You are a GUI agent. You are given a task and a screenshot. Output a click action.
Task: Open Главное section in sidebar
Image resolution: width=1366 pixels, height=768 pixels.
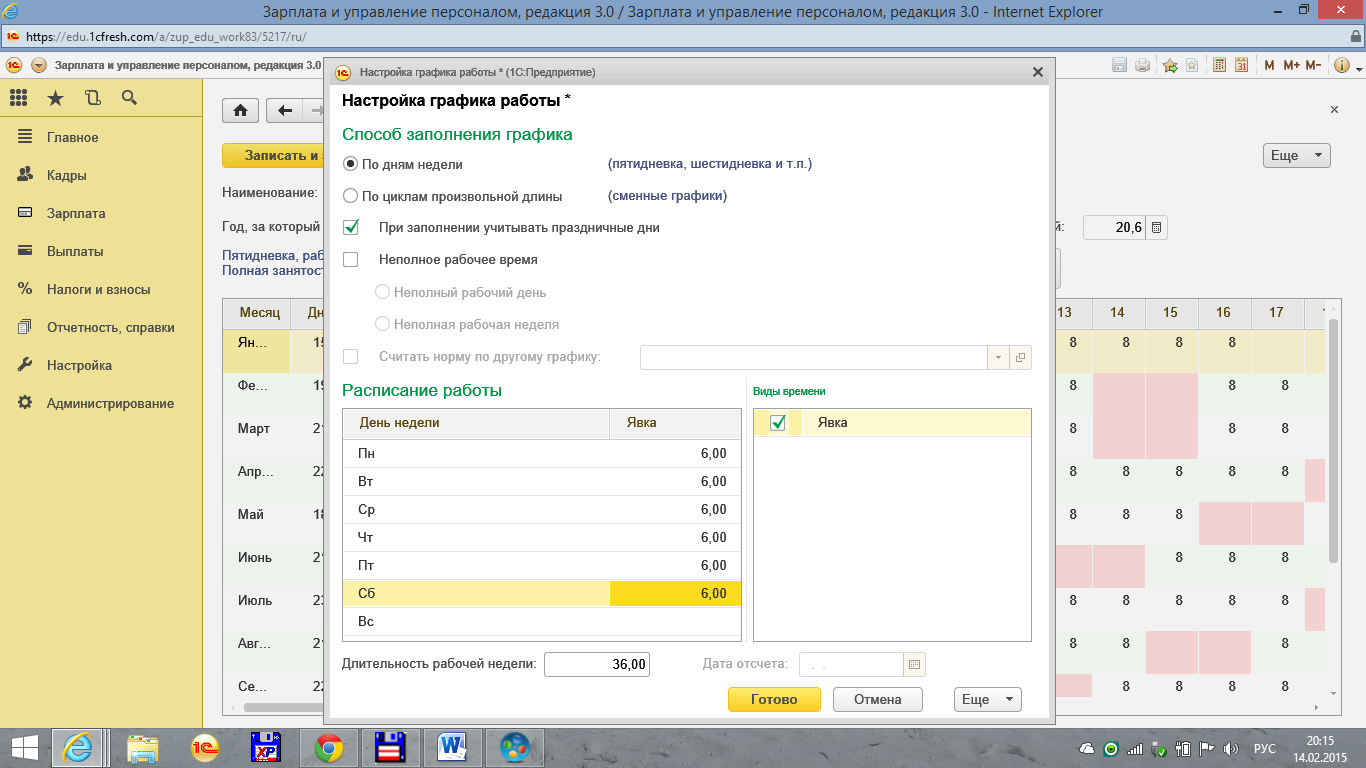coord(72,137)
